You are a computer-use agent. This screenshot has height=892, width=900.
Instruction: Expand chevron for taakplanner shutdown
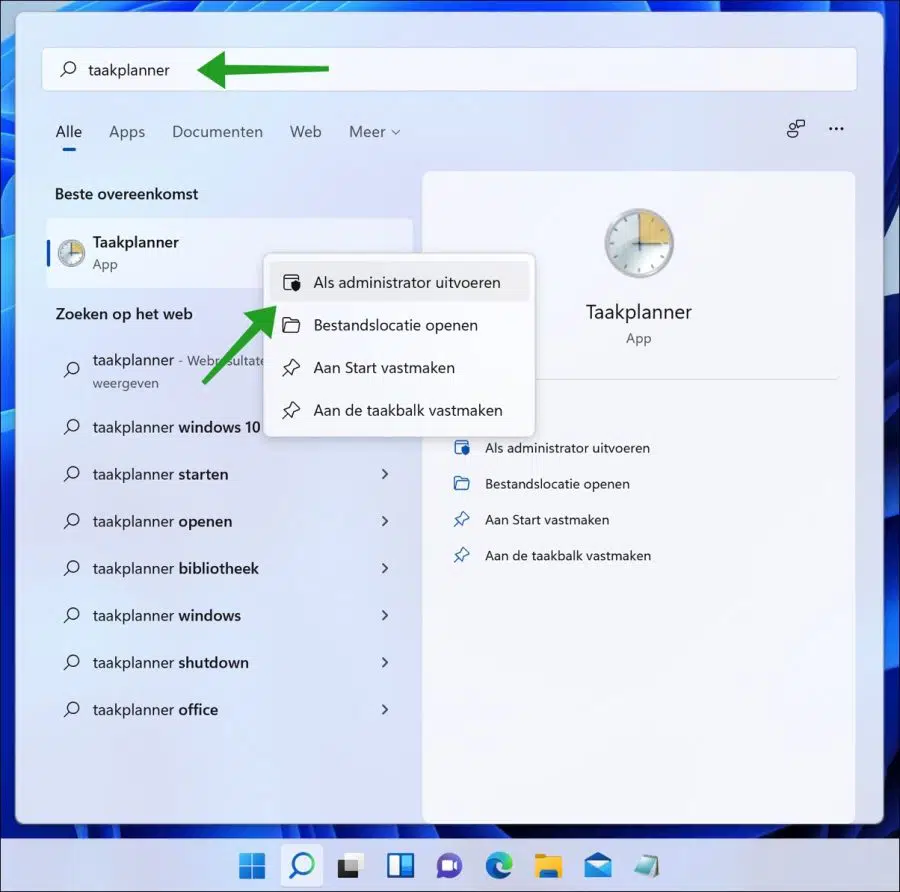pos(385,662)
